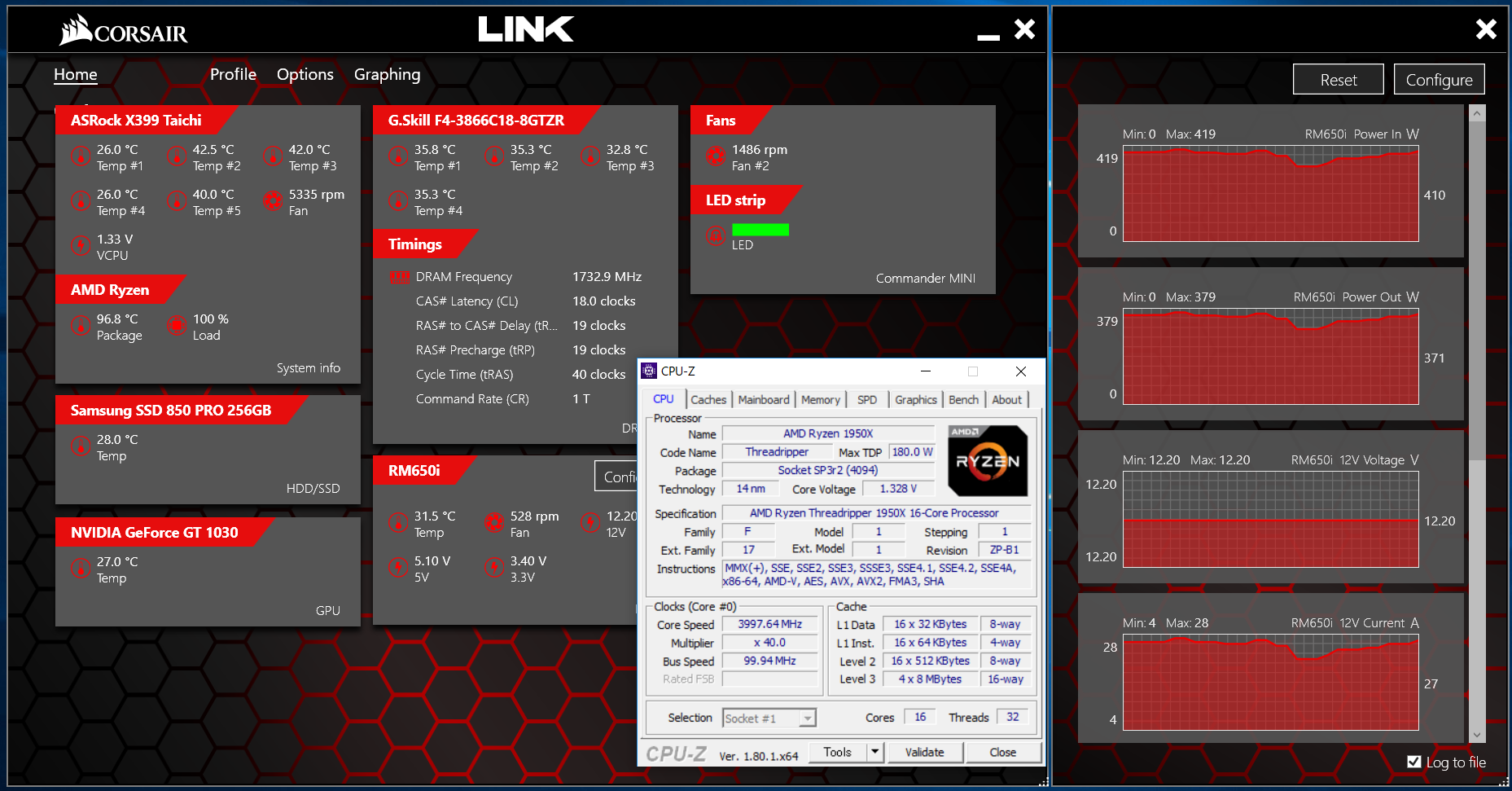Viewport: 1512px width, 791px height.
Task: Click the Reset button in graphing panel
Action: pyautogui.click(x=1339, y=80)
